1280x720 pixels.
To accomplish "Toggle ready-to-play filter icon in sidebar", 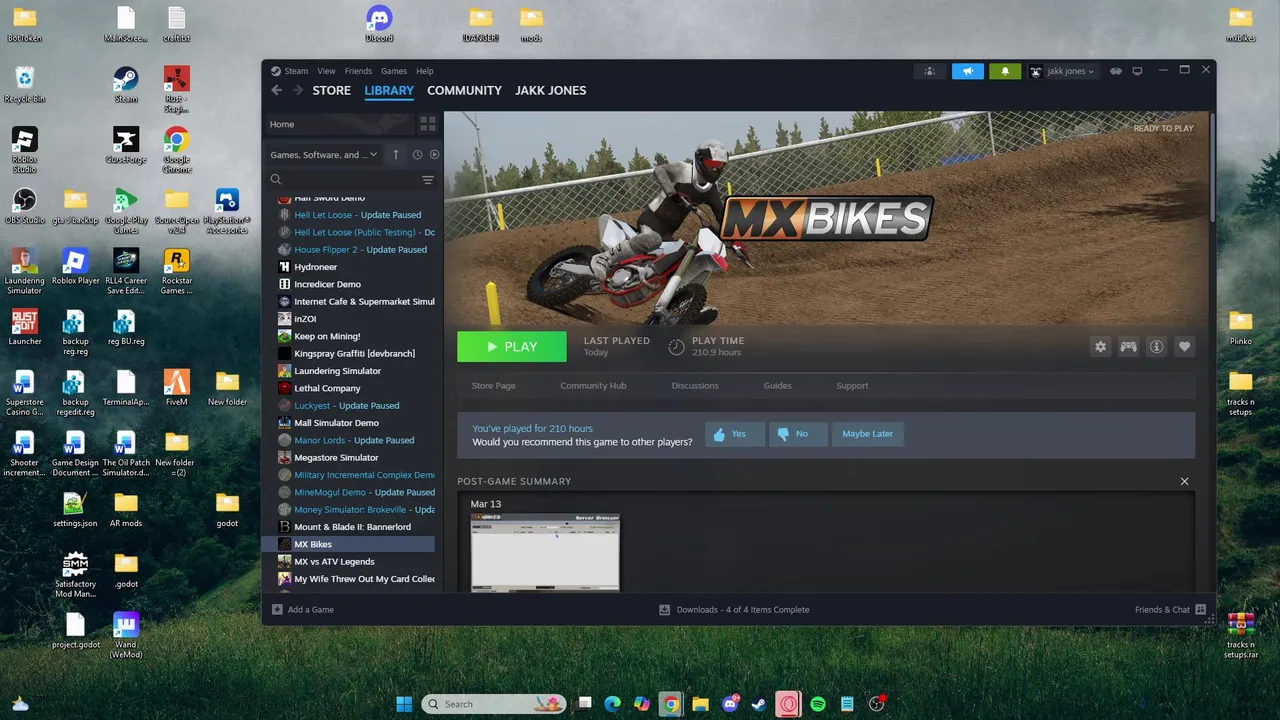I will (x=434, y=155).
